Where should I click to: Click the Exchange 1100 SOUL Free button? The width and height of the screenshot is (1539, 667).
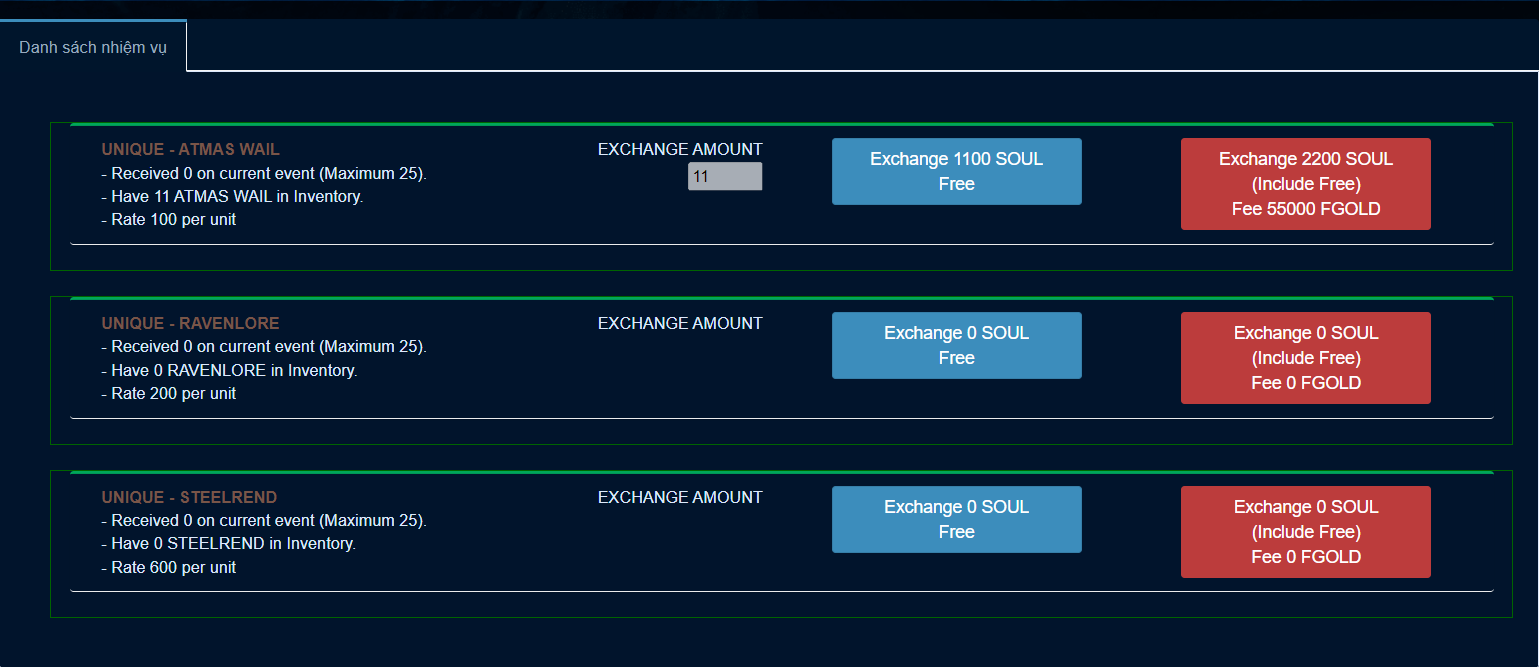[x=956, y=171]
